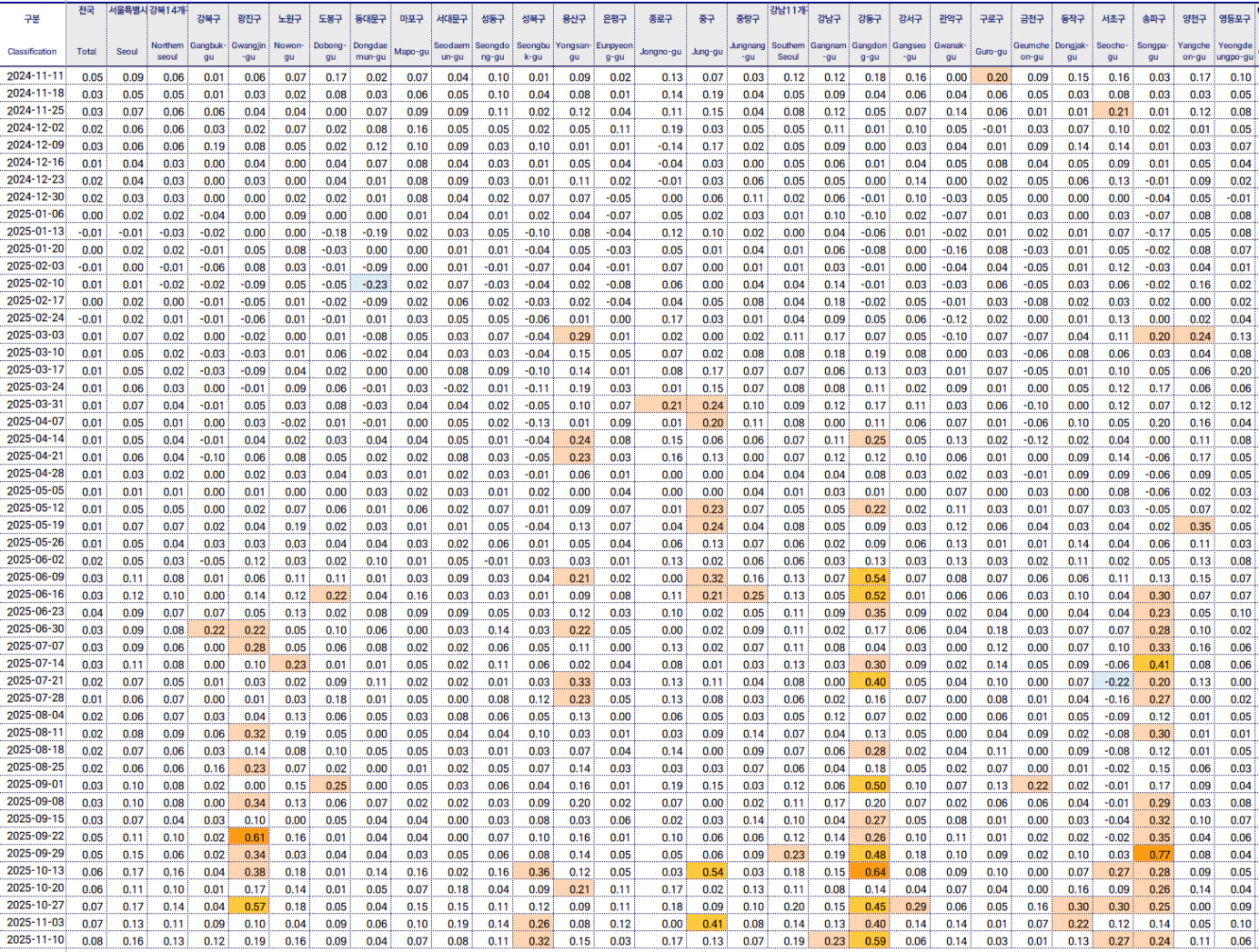Click the date row label 2025-04-28
The width and height of the screenshot is (1259, 952).
[35, 473]
